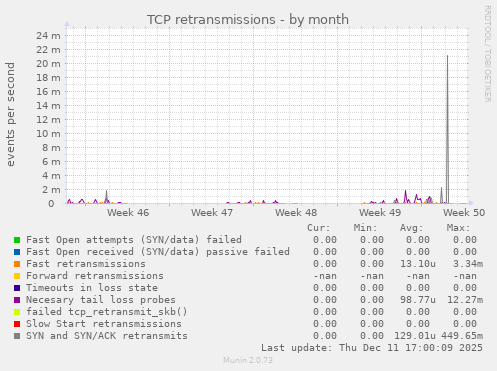Viewport: 497px width, 371px height.
Task: Click the '20 m' y-axis value
Action: point(48,63)
